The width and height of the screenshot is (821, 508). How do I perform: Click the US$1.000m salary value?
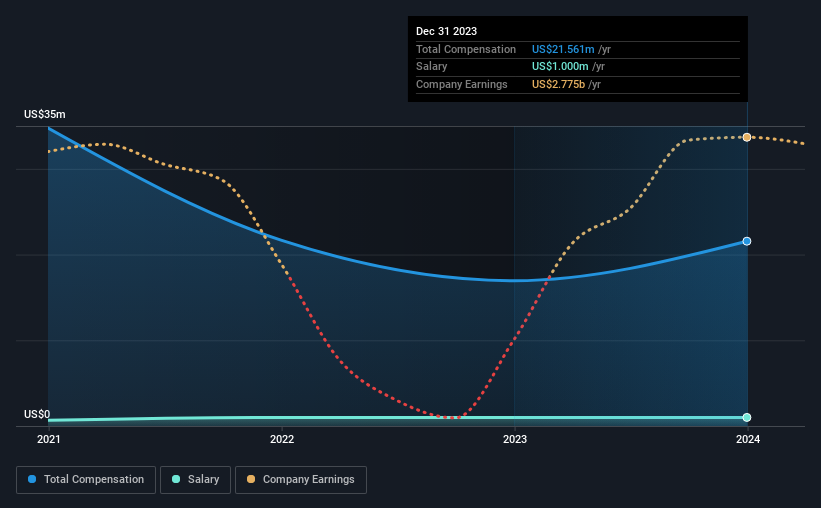pyautogui.click(x=560, y=67)
